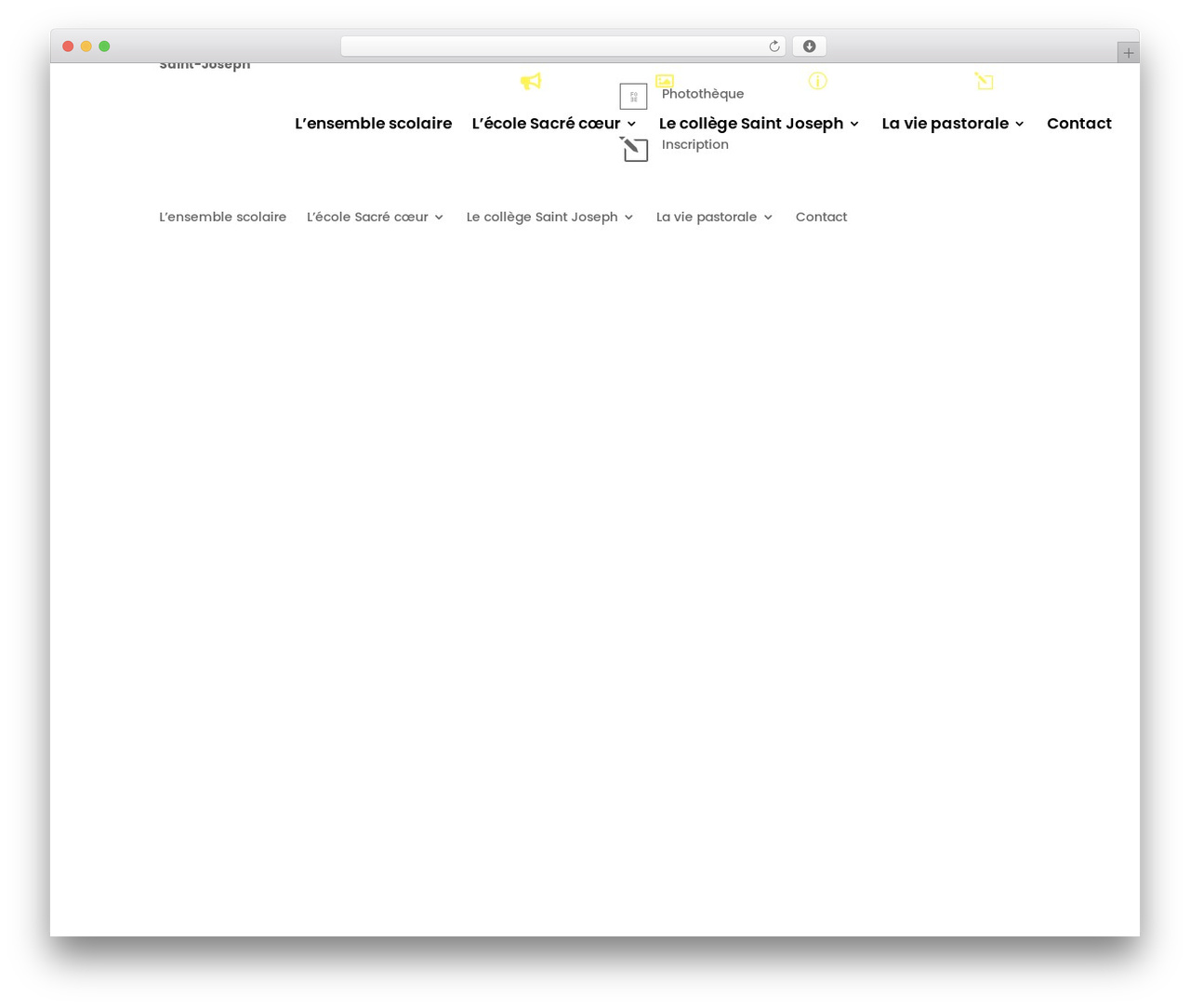The width and height of the screenshot is (1190, 1008).
Task: Expand bold La vie pastorale chevron
Action: (1019, 124)
